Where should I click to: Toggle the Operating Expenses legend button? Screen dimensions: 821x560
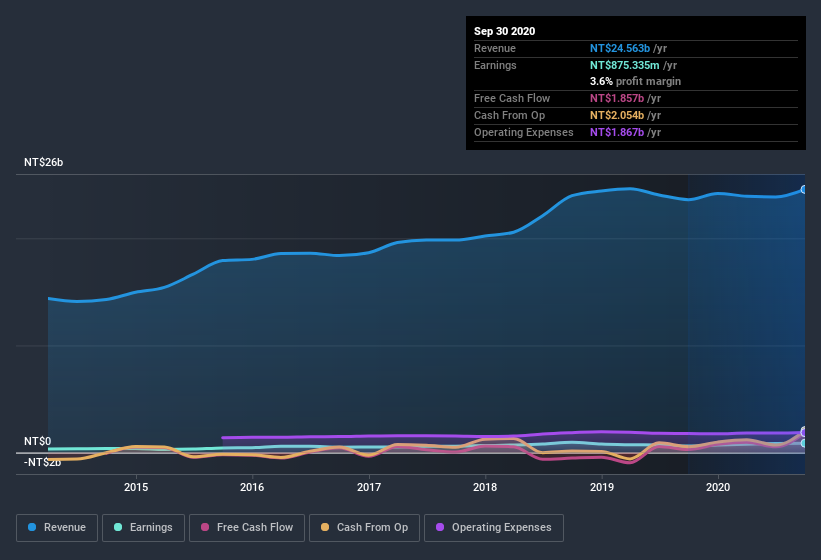pos(494,528)
